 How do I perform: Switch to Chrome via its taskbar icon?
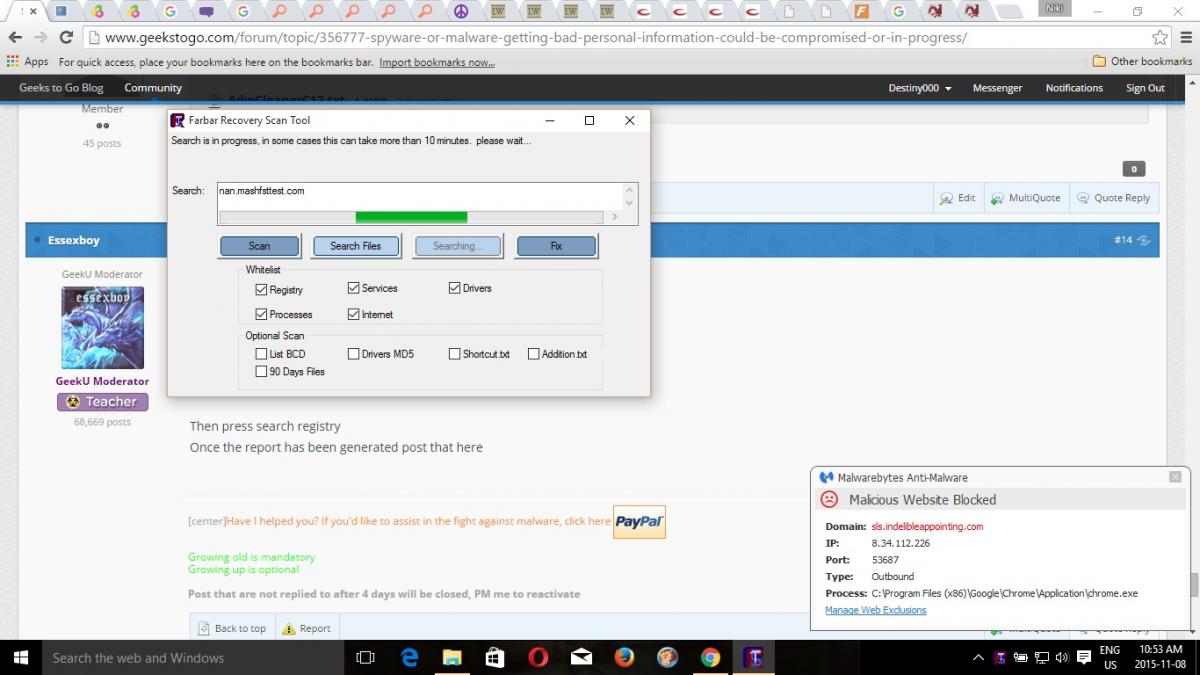pos(710,657)
